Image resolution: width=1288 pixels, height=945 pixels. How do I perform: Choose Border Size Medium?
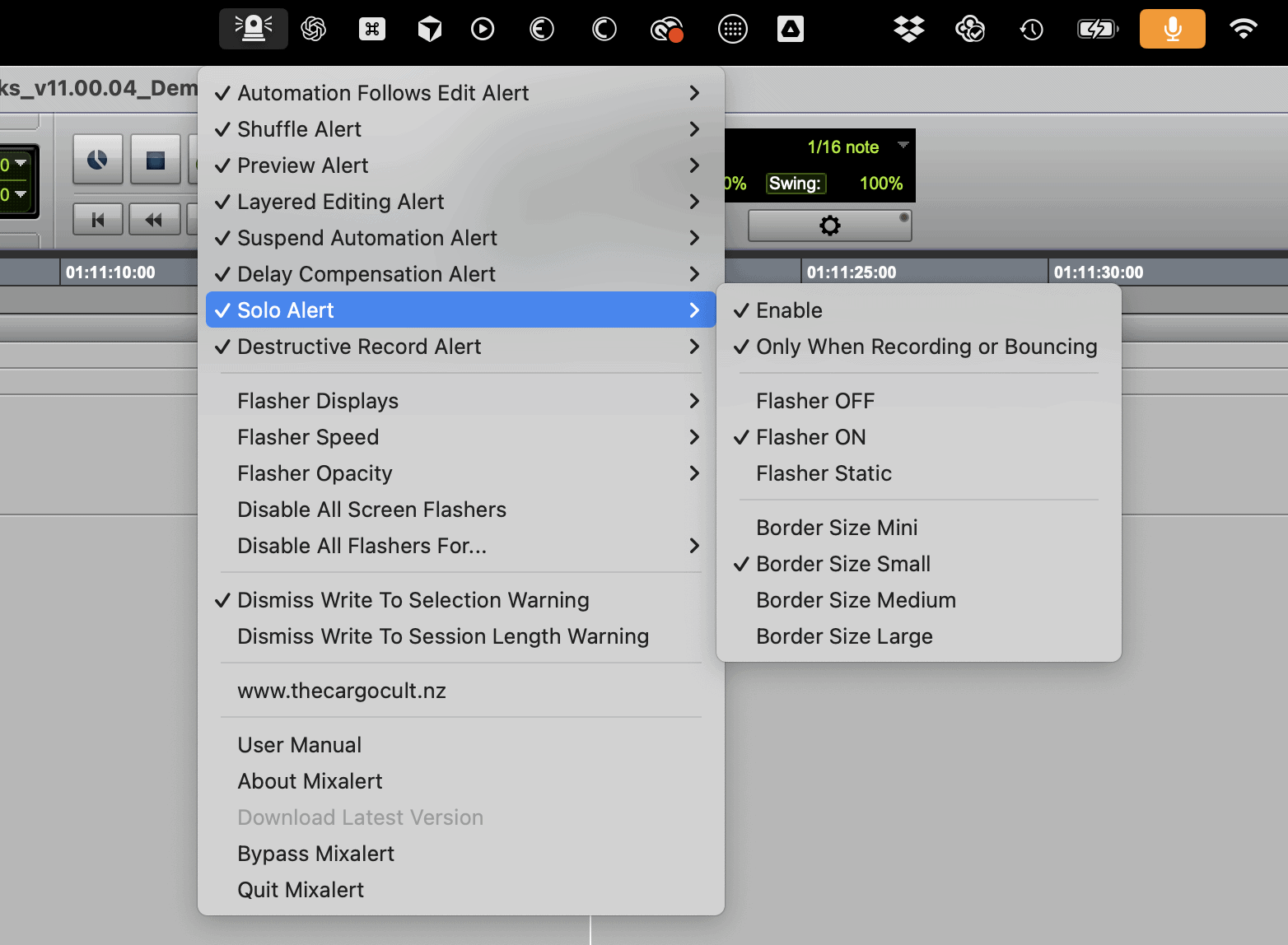point(856,600)
